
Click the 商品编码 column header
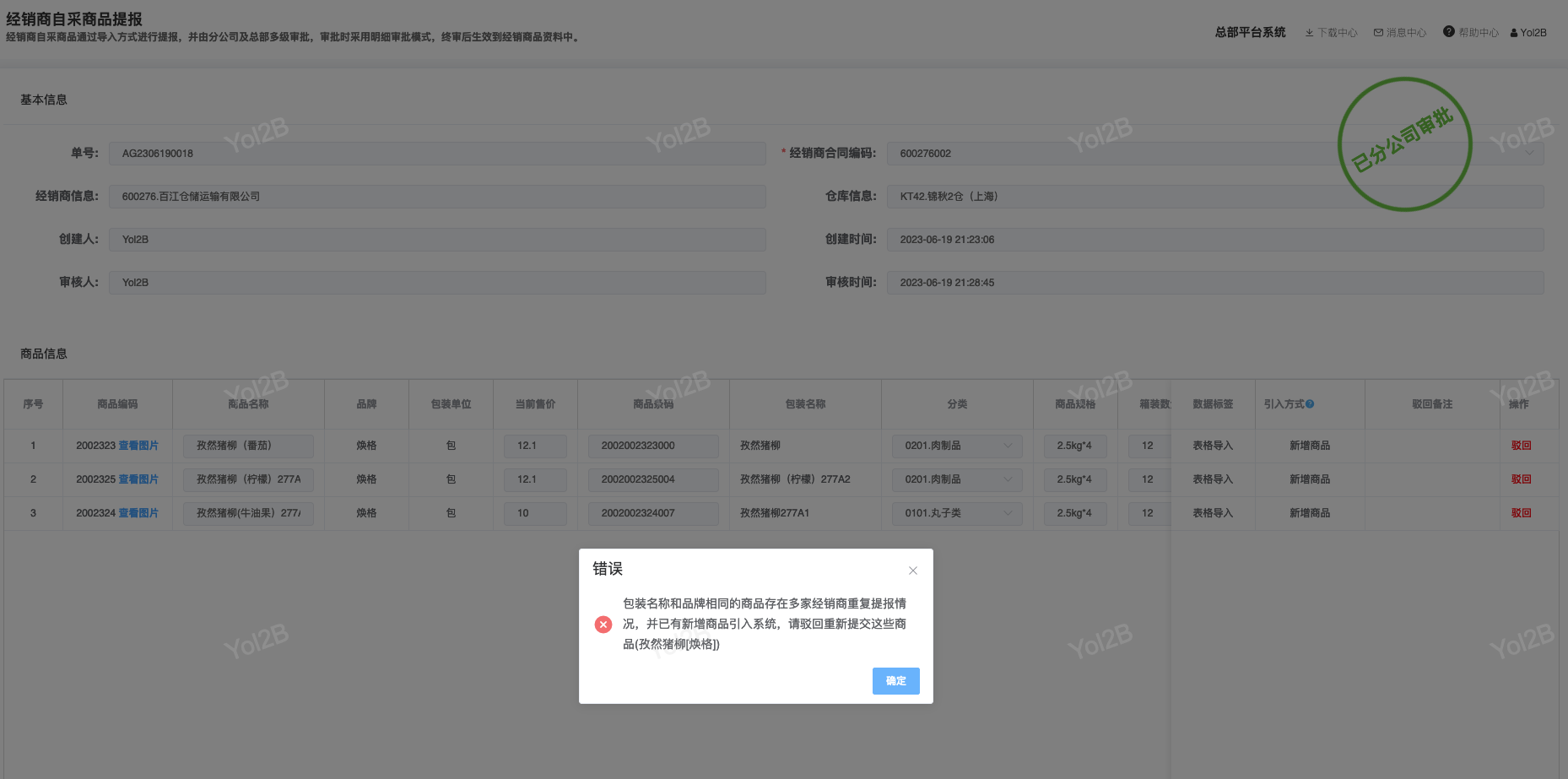(x=117, y=404)
